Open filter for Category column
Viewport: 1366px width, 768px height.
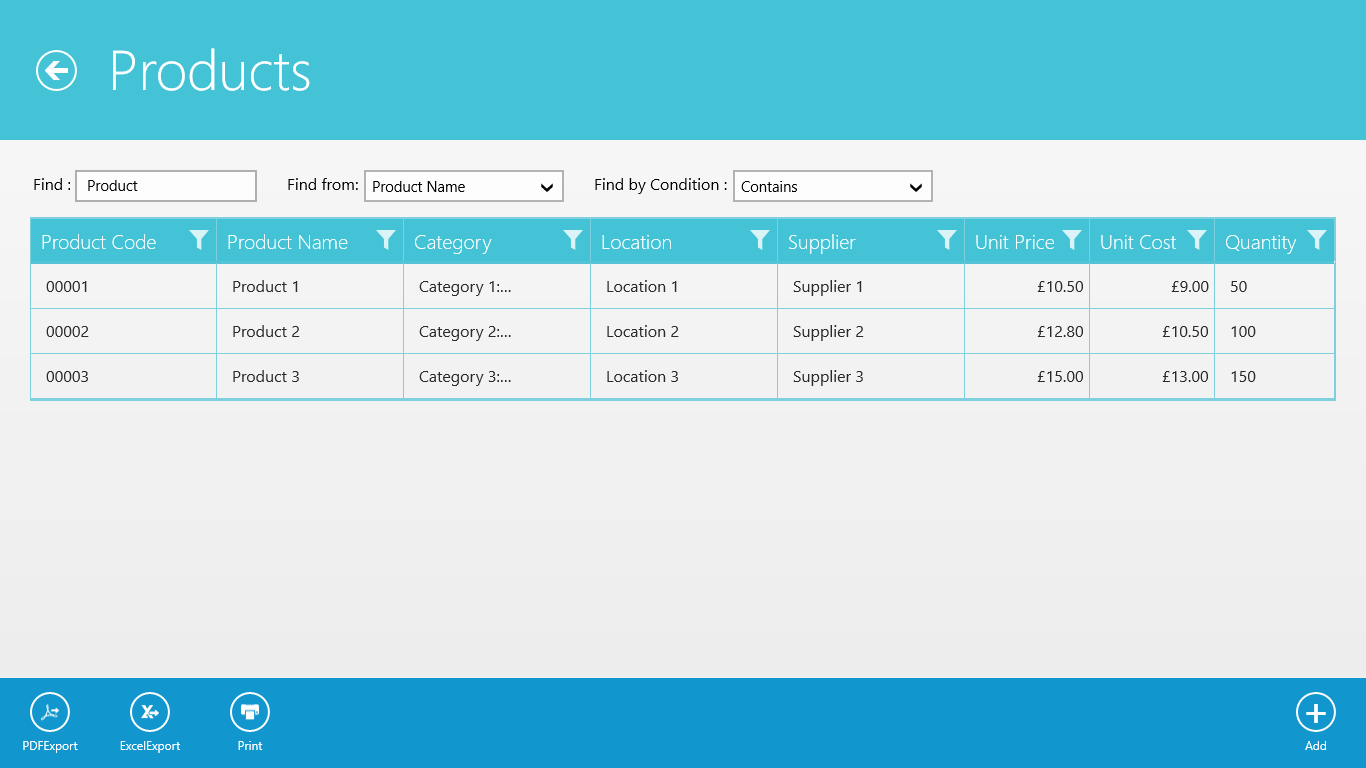(573, 240)
